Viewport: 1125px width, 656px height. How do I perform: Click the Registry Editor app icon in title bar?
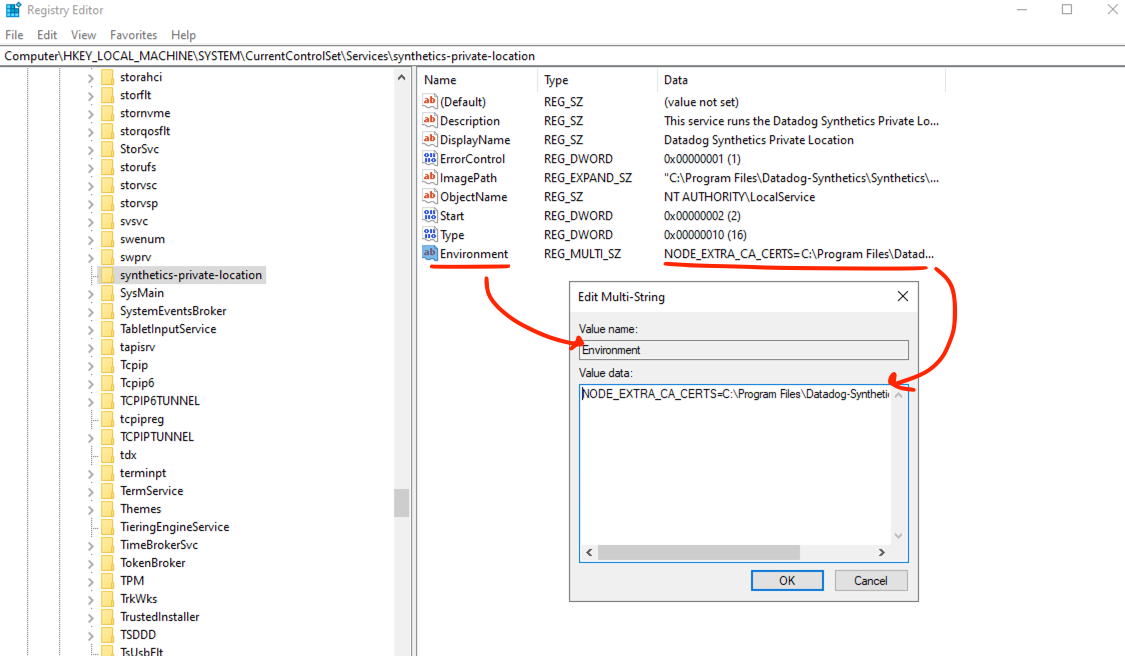pos(13,10)
